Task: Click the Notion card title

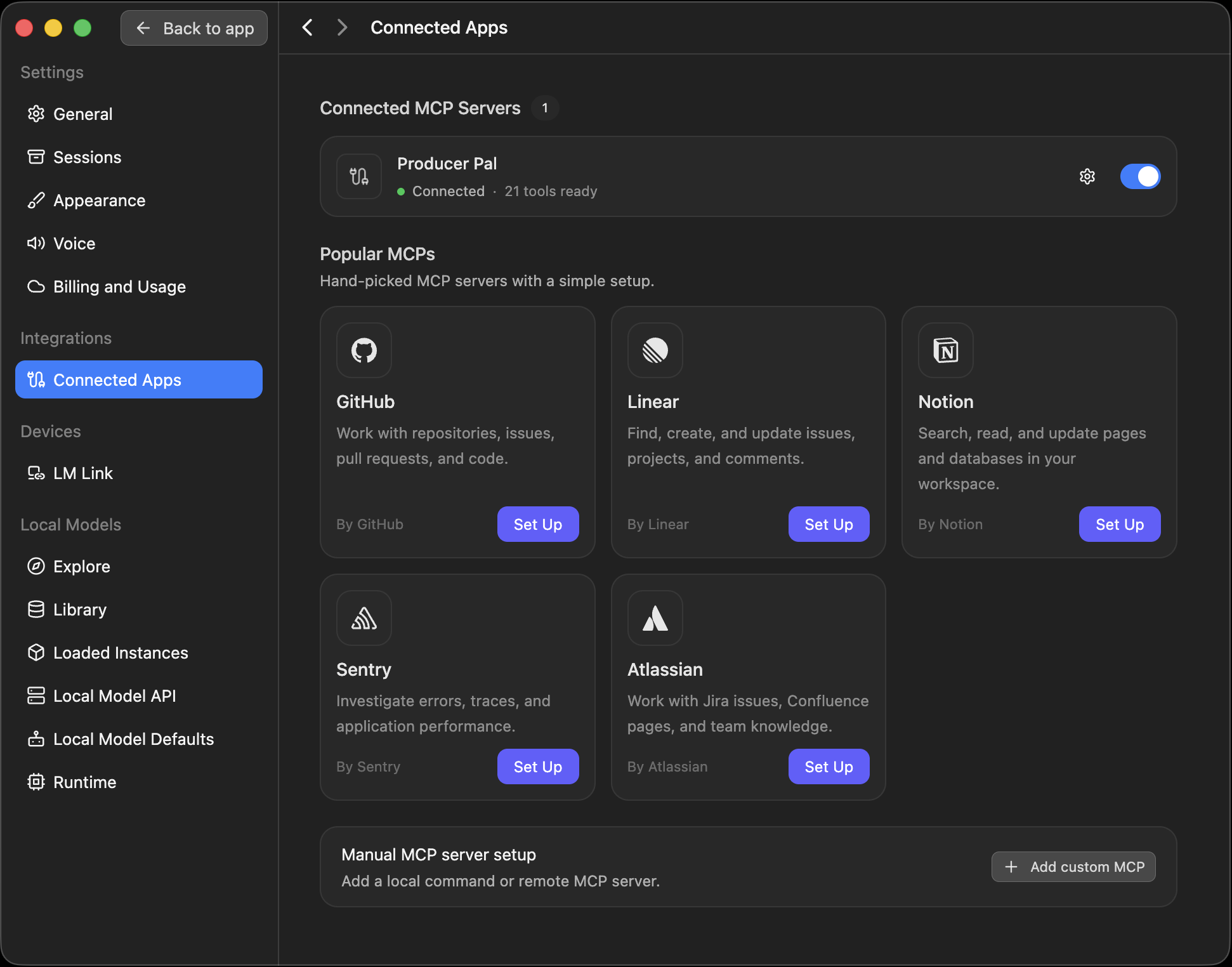Action: pos(946,402)
